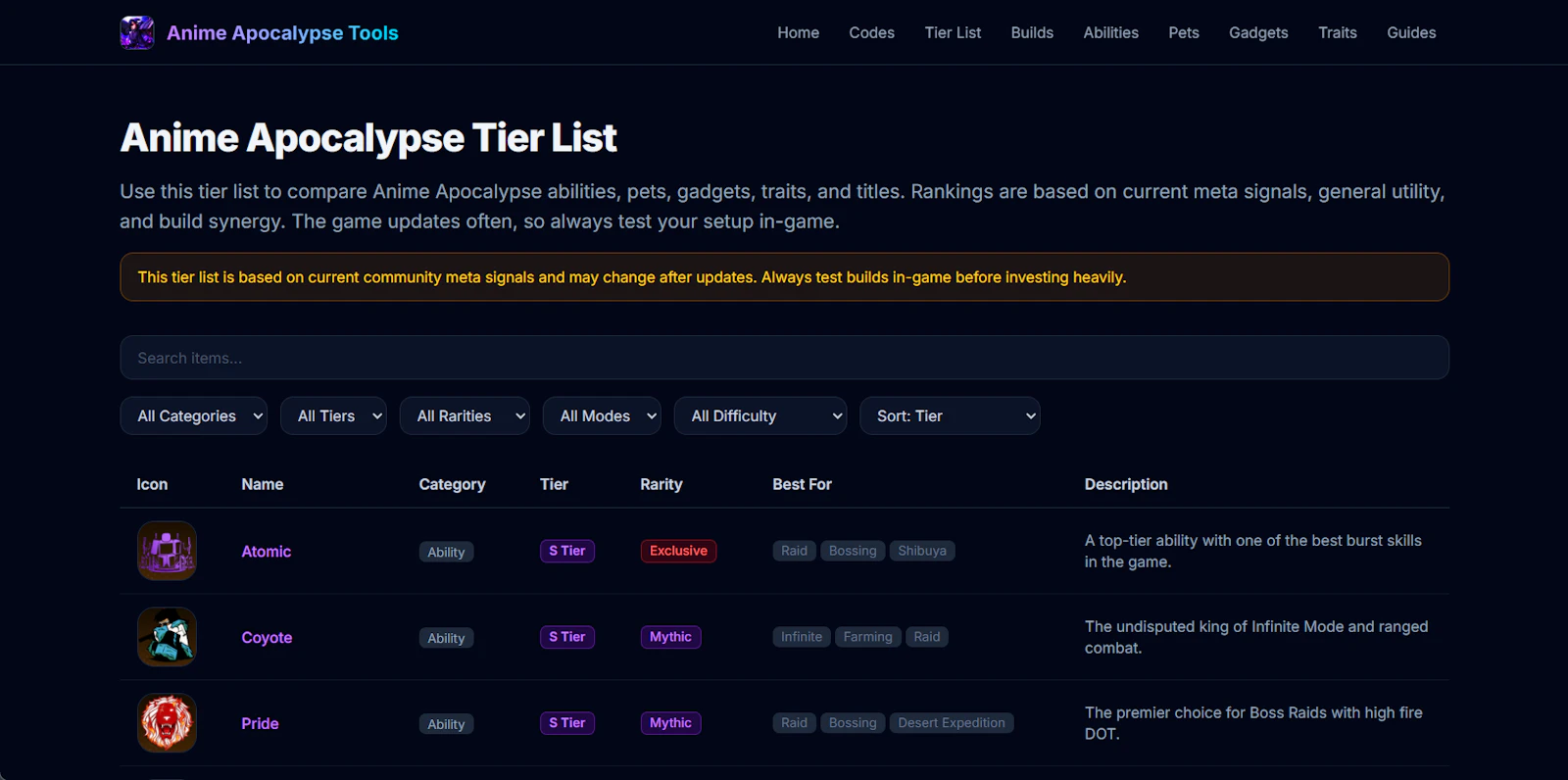This screenshot has width=1568, height=780.
Task: Click the yellow meta-signals warning banner
Action: click(784, 277)
